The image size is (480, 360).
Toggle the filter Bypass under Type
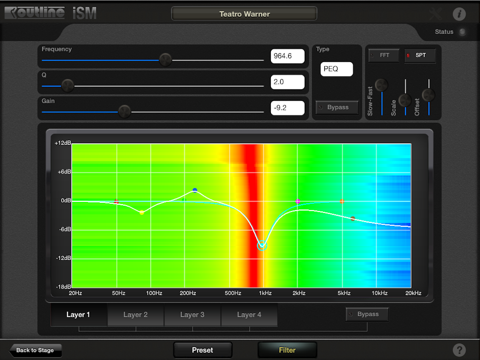(337, 107)
